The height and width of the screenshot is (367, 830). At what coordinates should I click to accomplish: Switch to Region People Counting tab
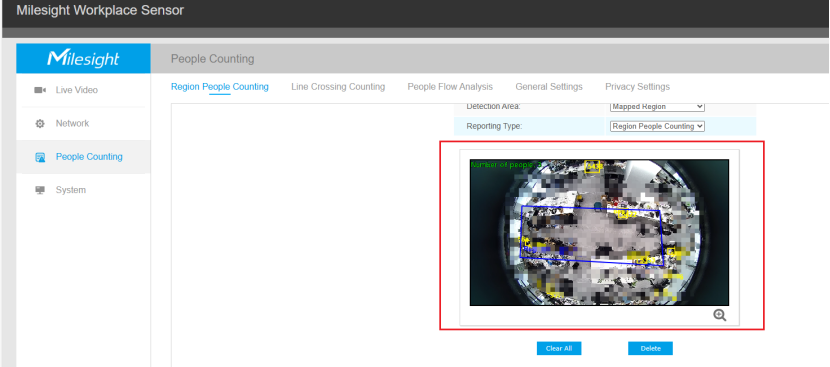point(220,87)
